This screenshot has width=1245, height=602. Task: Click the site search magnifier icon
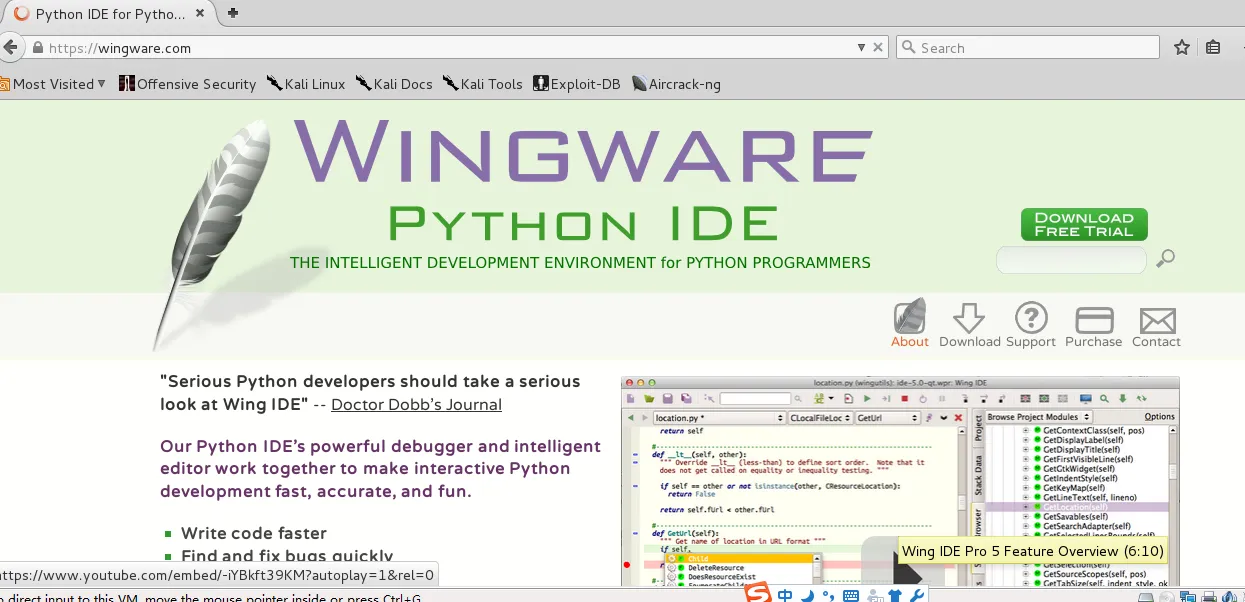[x=1165, y=259]
